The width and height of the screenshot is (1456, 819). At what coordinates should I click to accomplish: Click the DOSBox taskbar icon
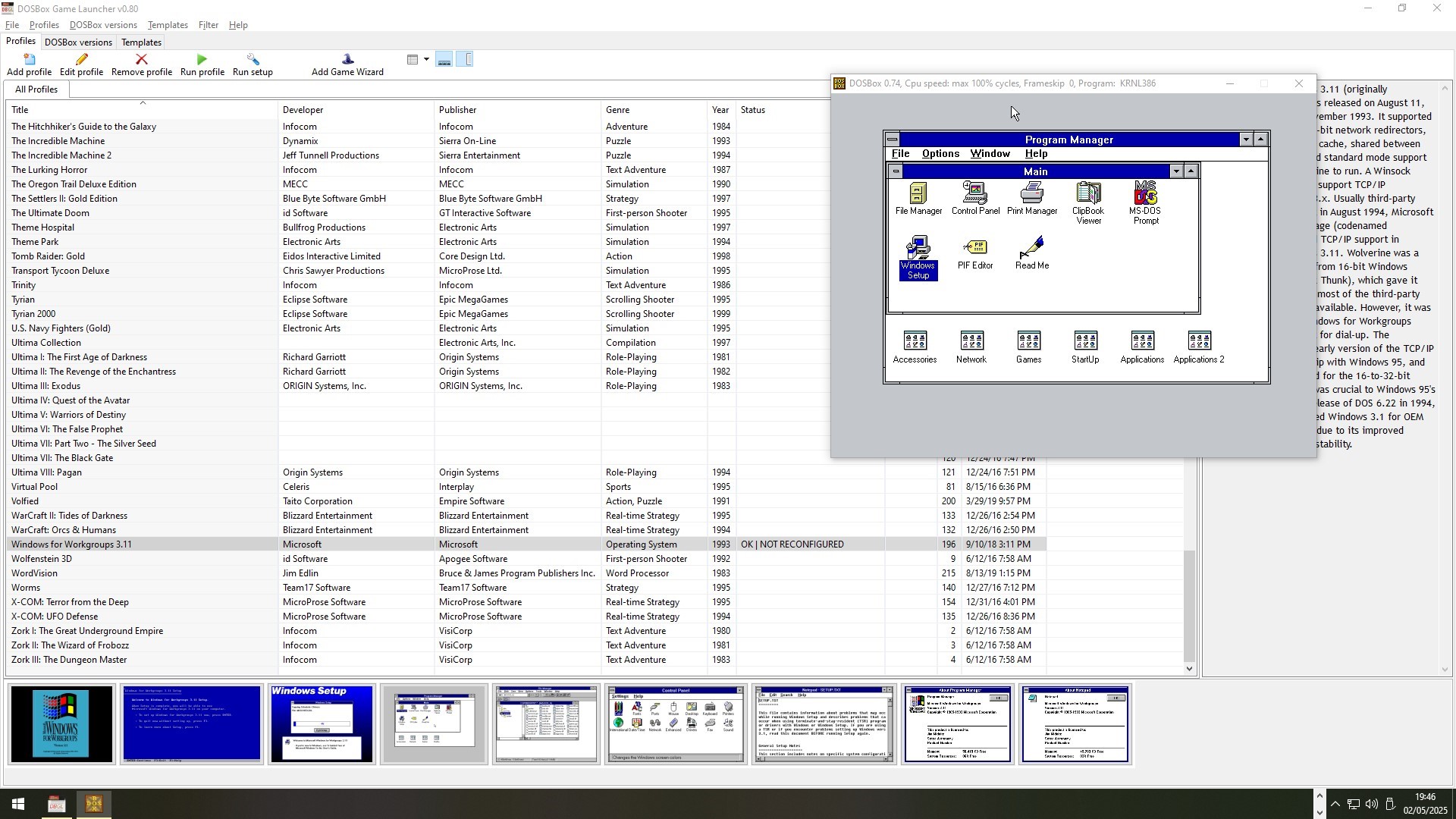(94, 804)
